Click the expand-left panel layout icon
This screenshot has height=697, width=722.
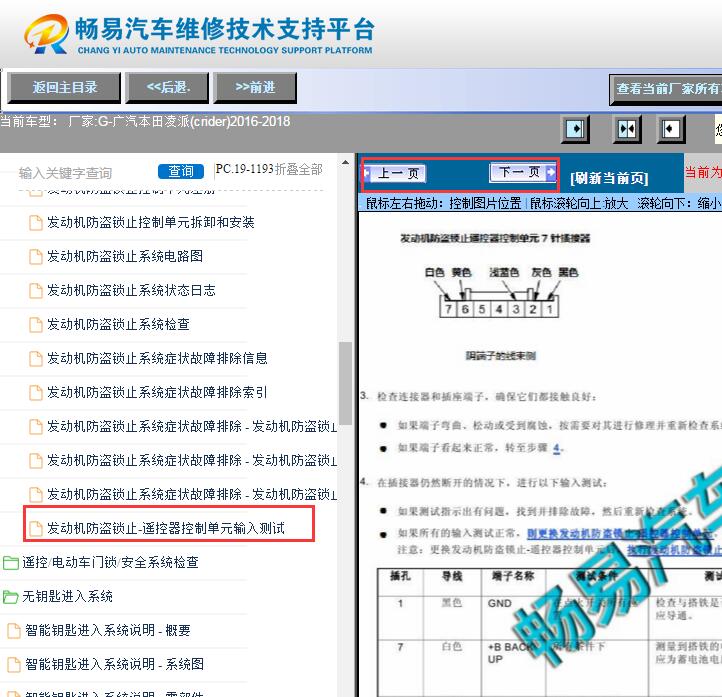(x=670, y=129)
